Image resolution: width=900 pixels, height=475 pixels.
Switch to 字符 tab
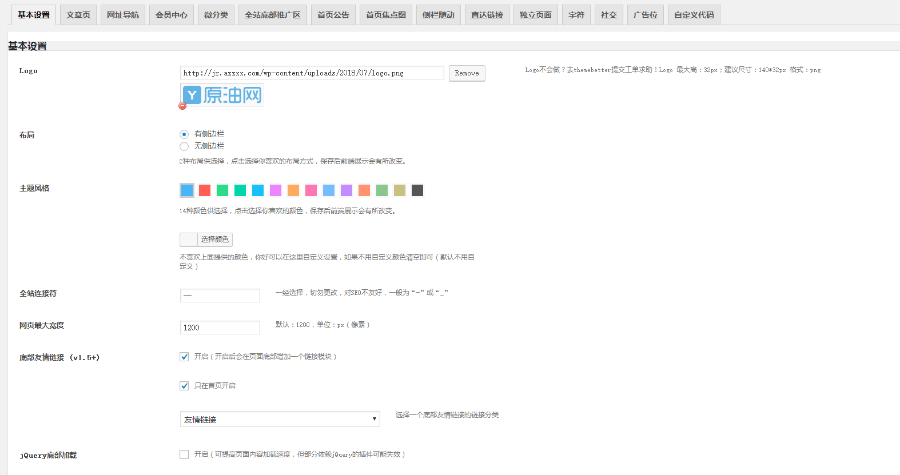click(576, 15)
